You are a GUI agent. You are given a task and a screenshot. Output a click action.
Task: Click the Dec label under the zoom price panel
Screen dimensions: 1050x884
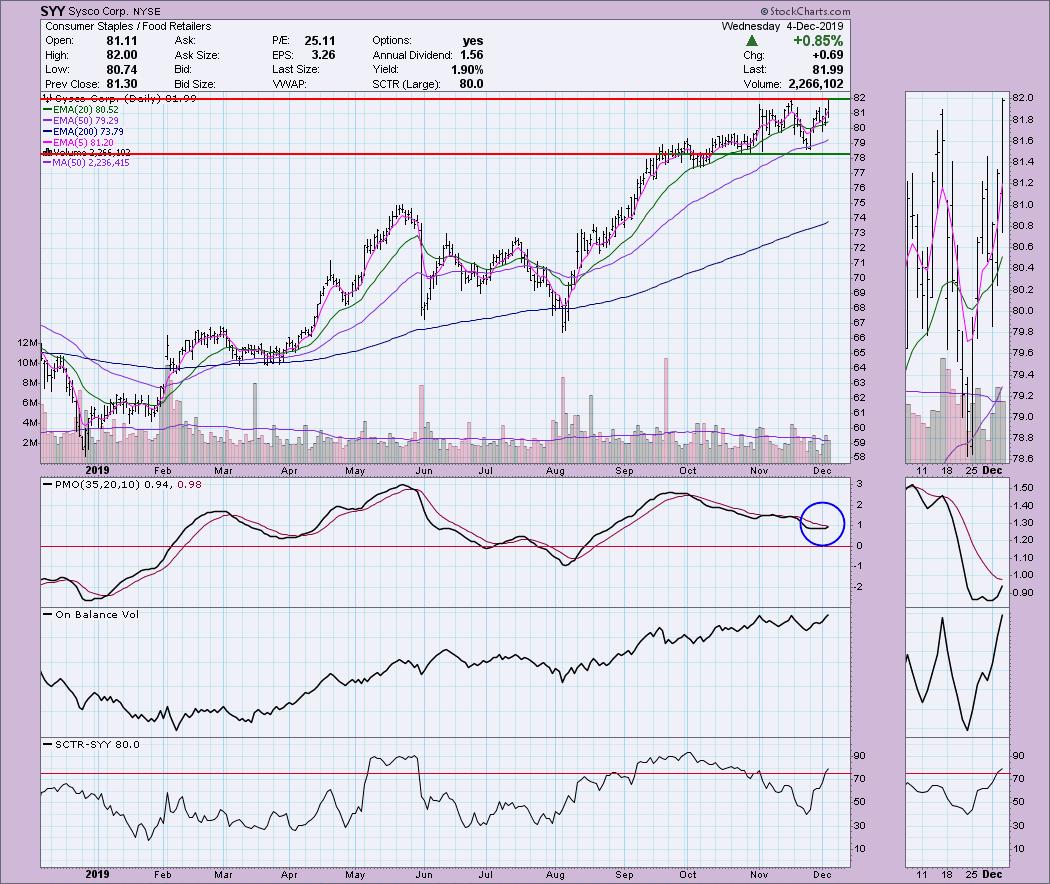[992, 470]
